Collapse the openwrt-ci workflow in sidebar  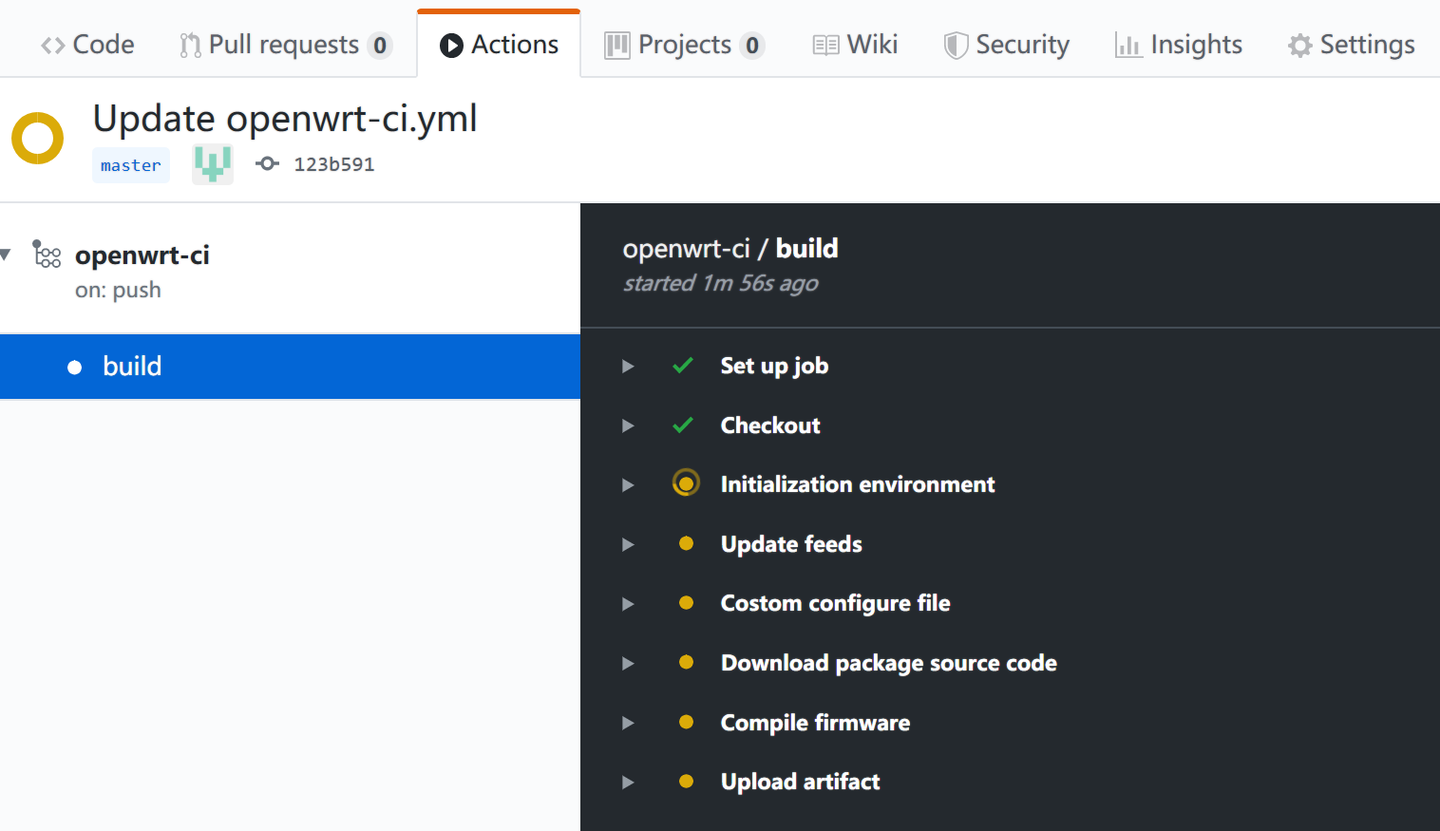6,255
